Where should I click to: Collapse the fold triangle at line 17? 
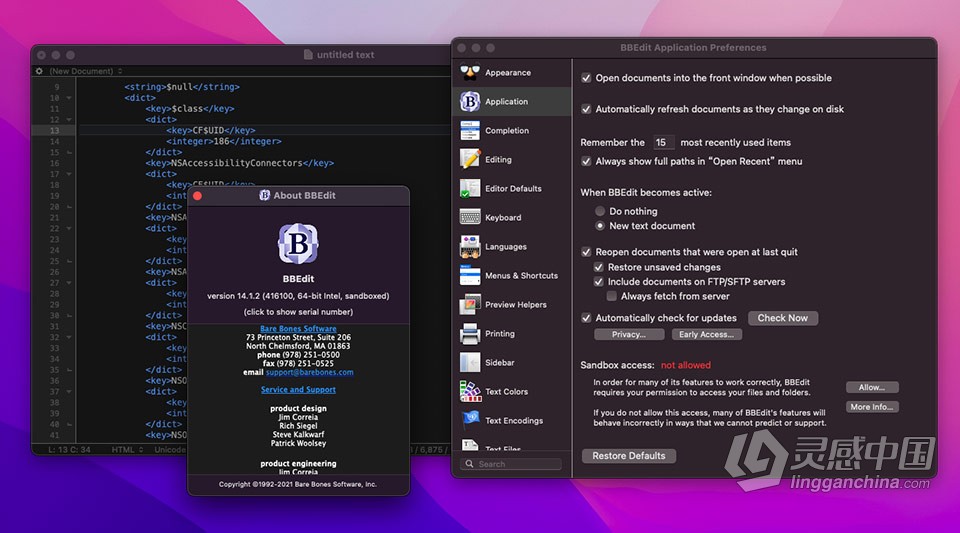coord(69,174)
